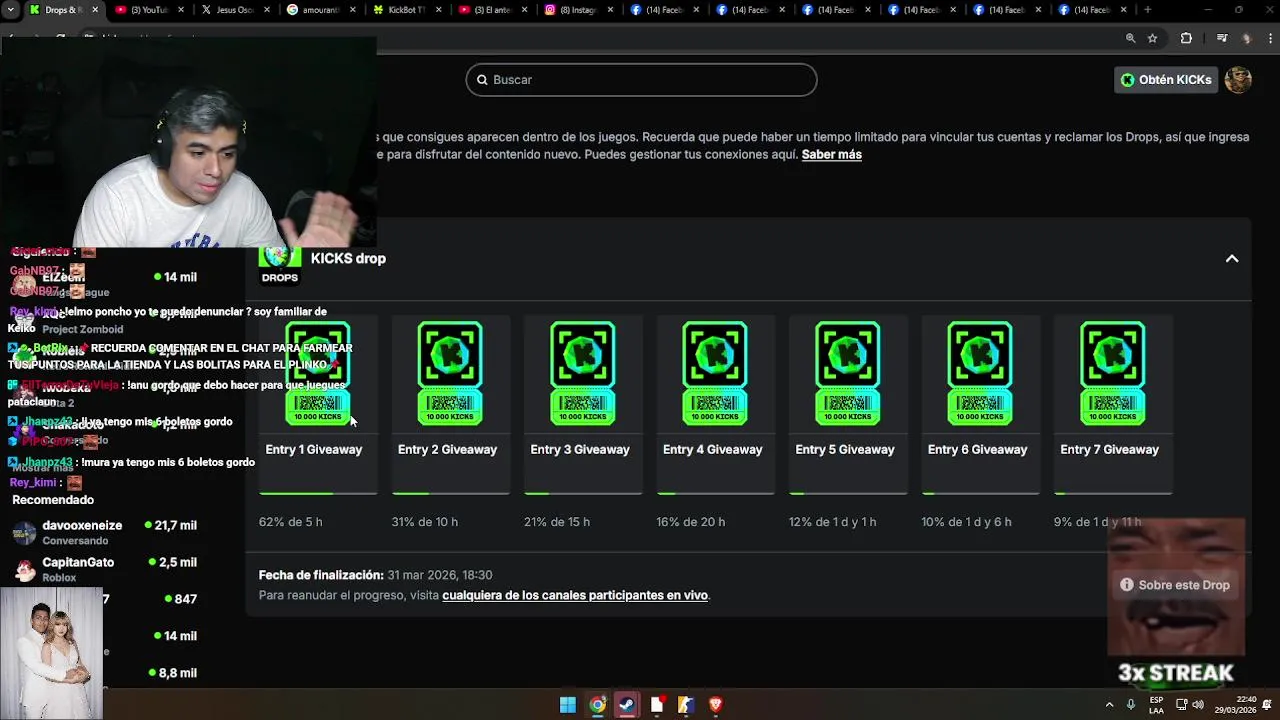Open canales participantes en vivo link
Image resolution: width=1280 pixels, height=720 pixels.
575,595
